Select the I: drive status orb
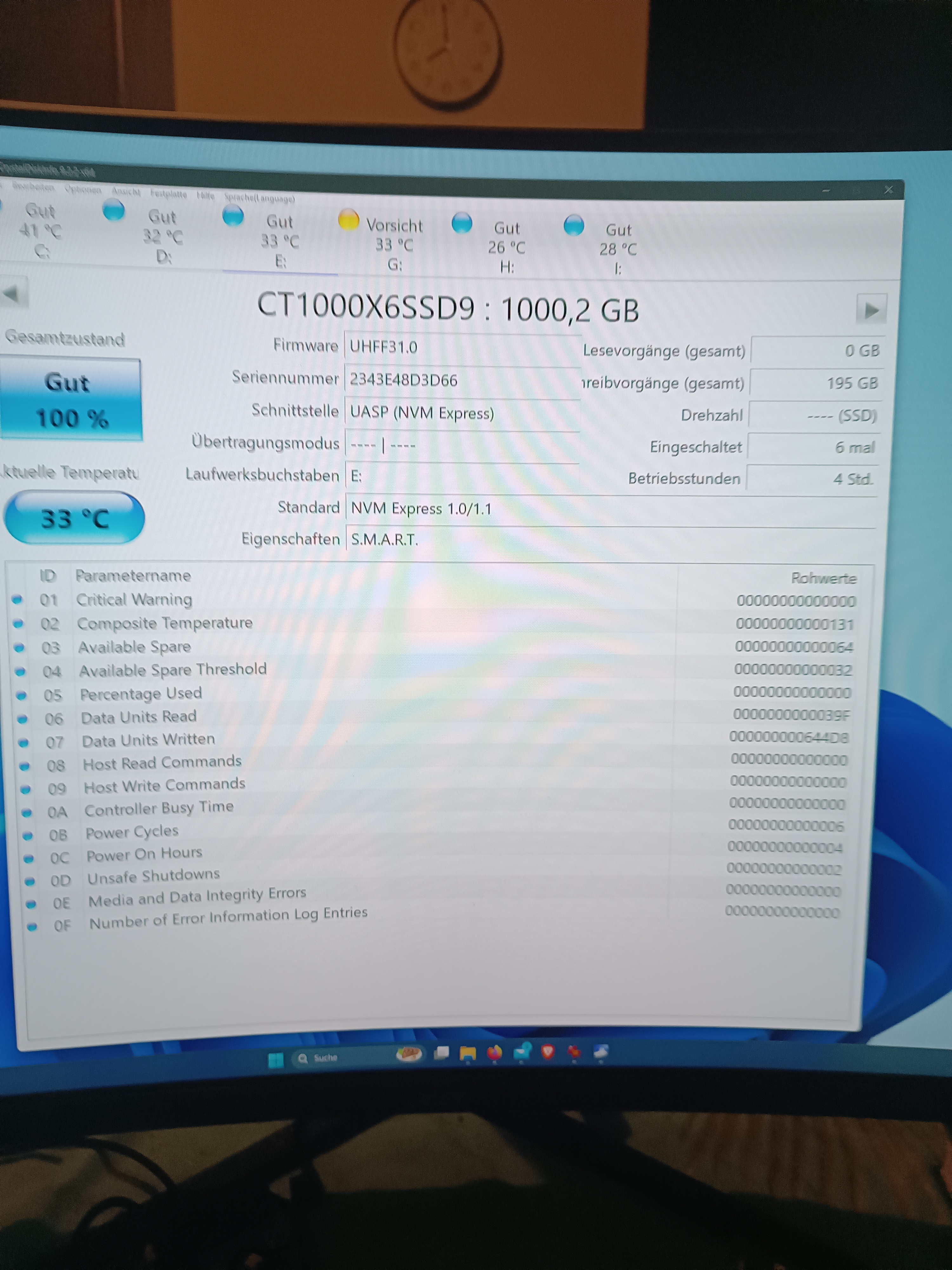The height and width of the screenshot is (1270, 952). point(573,225)
